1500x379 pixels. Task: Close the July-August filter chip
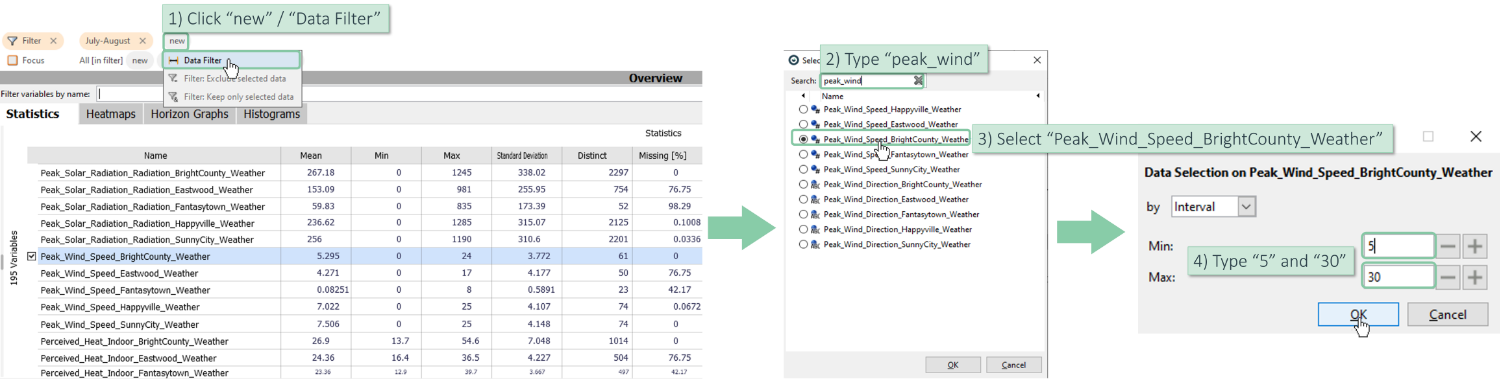(142, 41)
